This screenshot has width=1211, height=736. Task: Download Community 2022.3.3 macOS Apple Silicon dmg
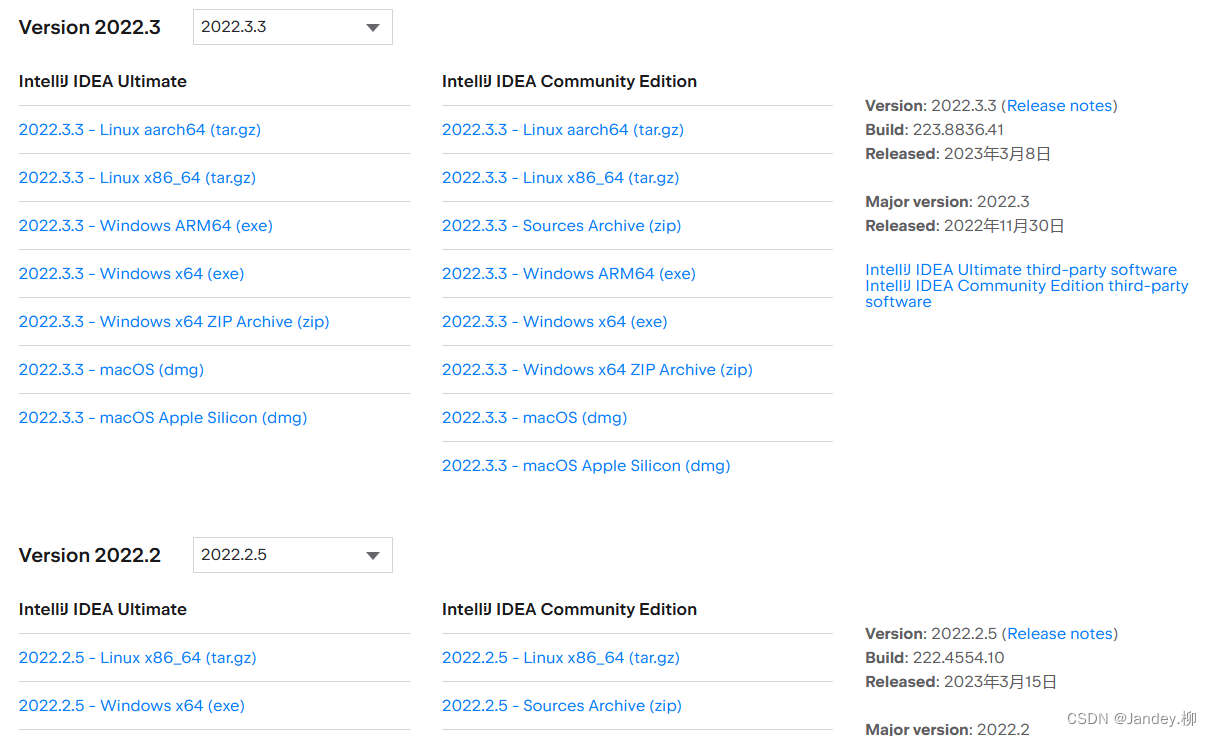(585, 466)
